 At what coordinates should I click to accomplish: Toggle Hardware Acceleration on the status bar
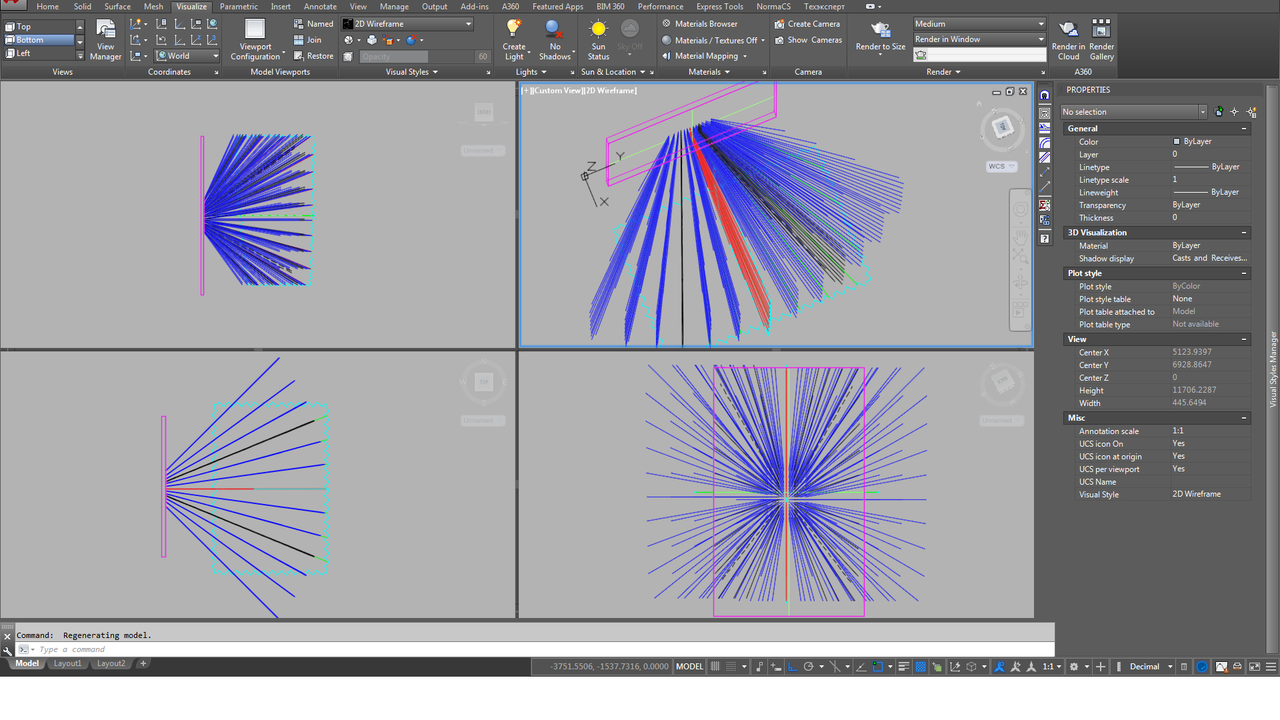pos(1201,666)
